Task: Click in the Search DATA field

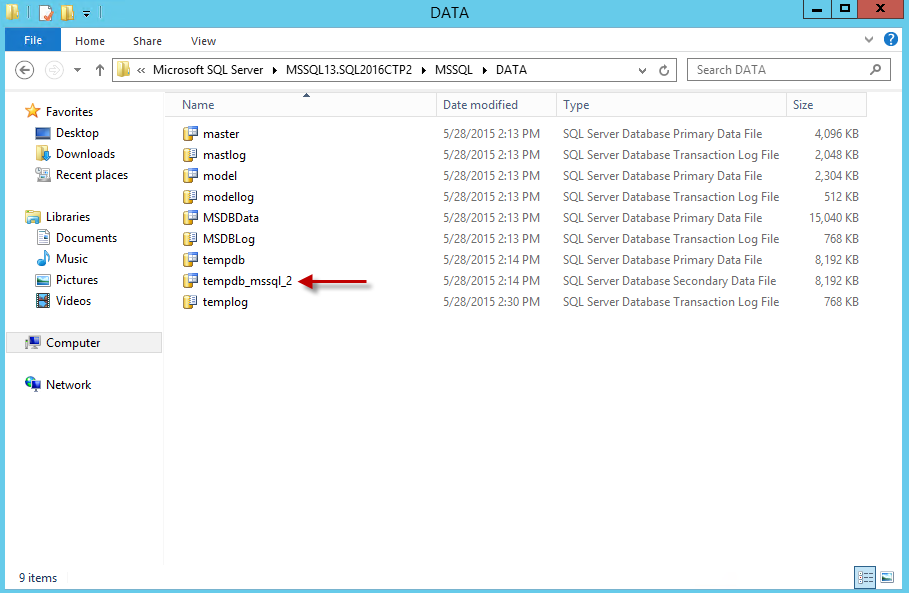Action: click(x=778, y=70)
